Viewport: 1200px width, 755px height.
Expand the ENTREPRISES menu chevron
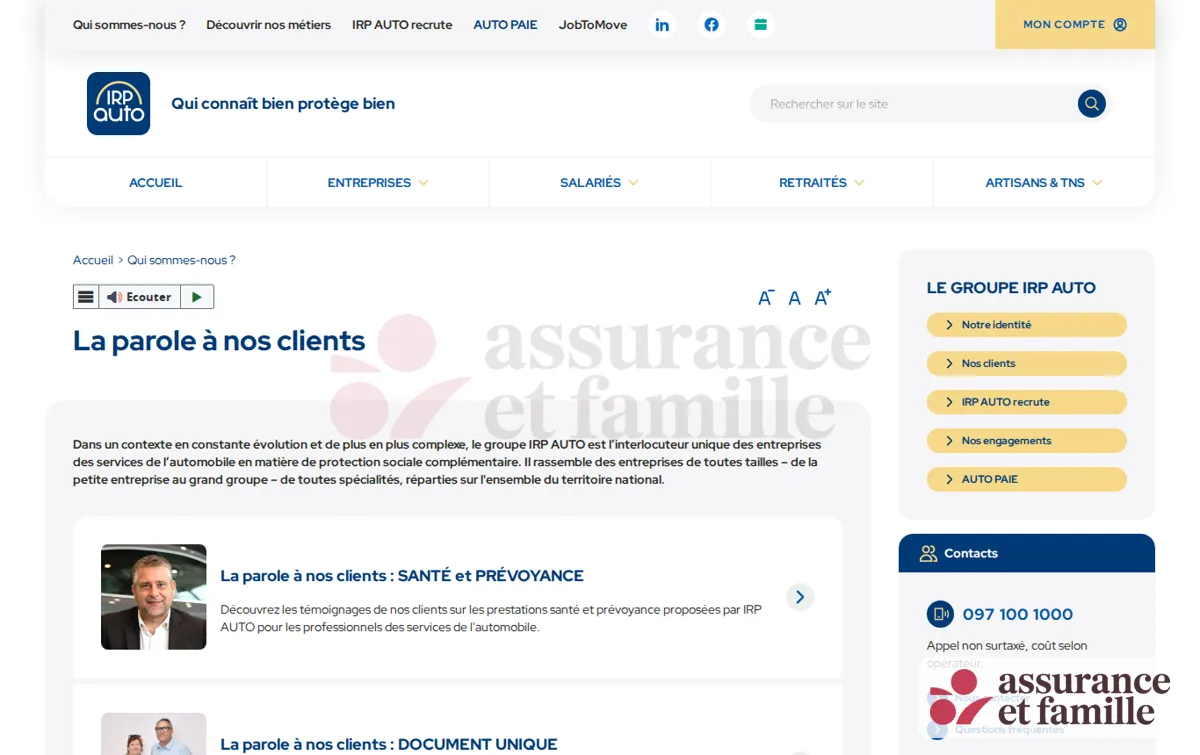pos(423,183)
